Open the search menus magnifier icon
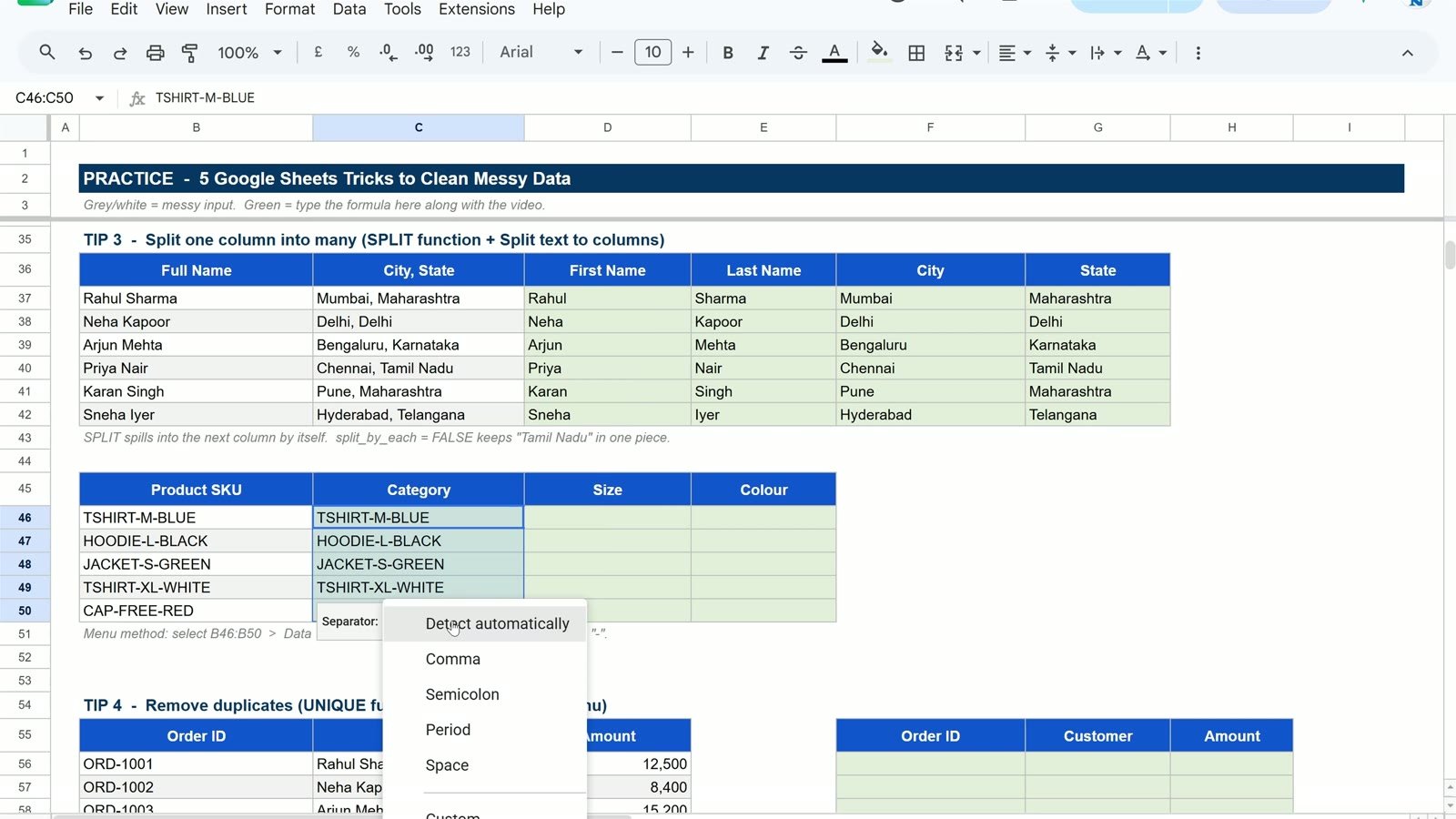 click(47, 53)
